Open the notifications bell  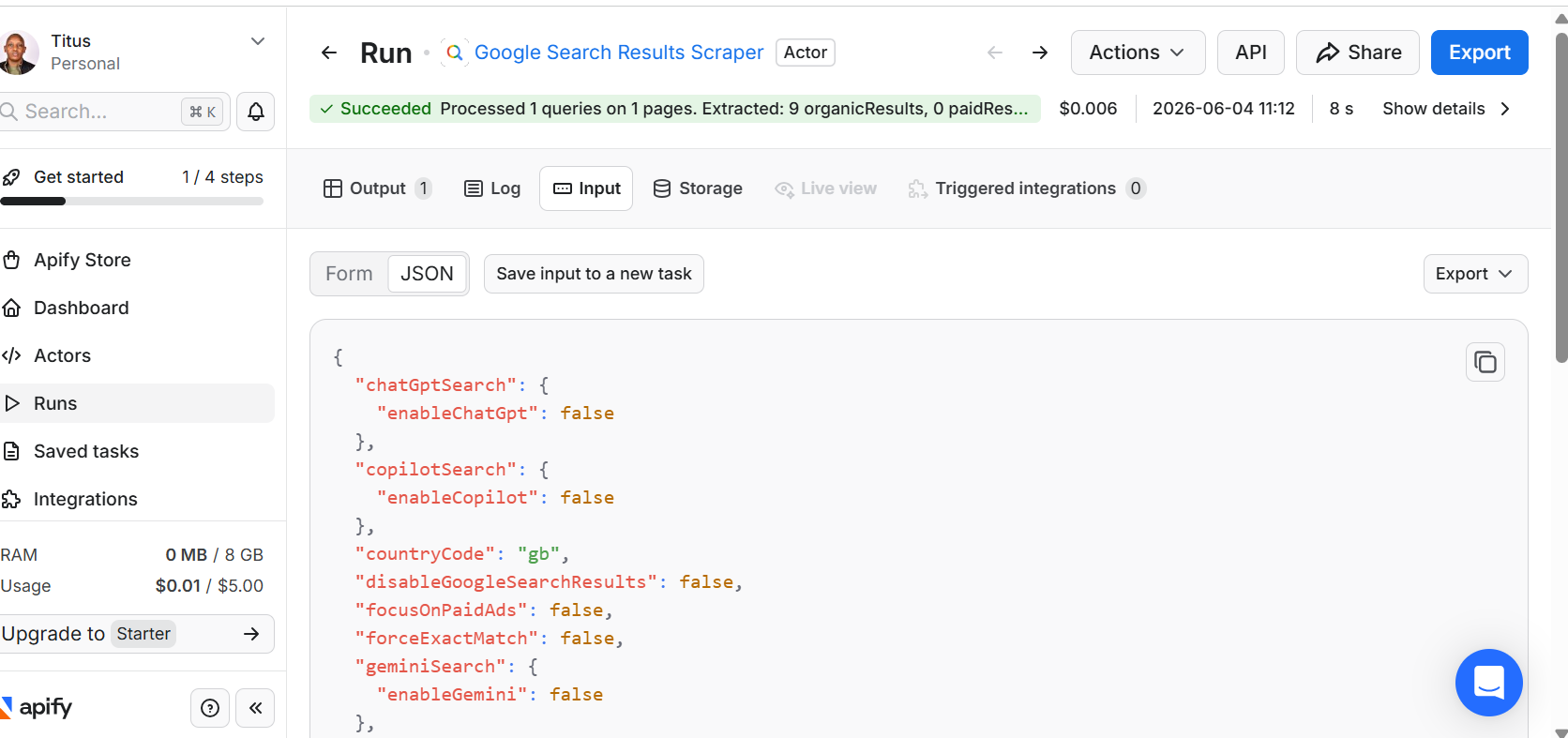coord(255,112)
